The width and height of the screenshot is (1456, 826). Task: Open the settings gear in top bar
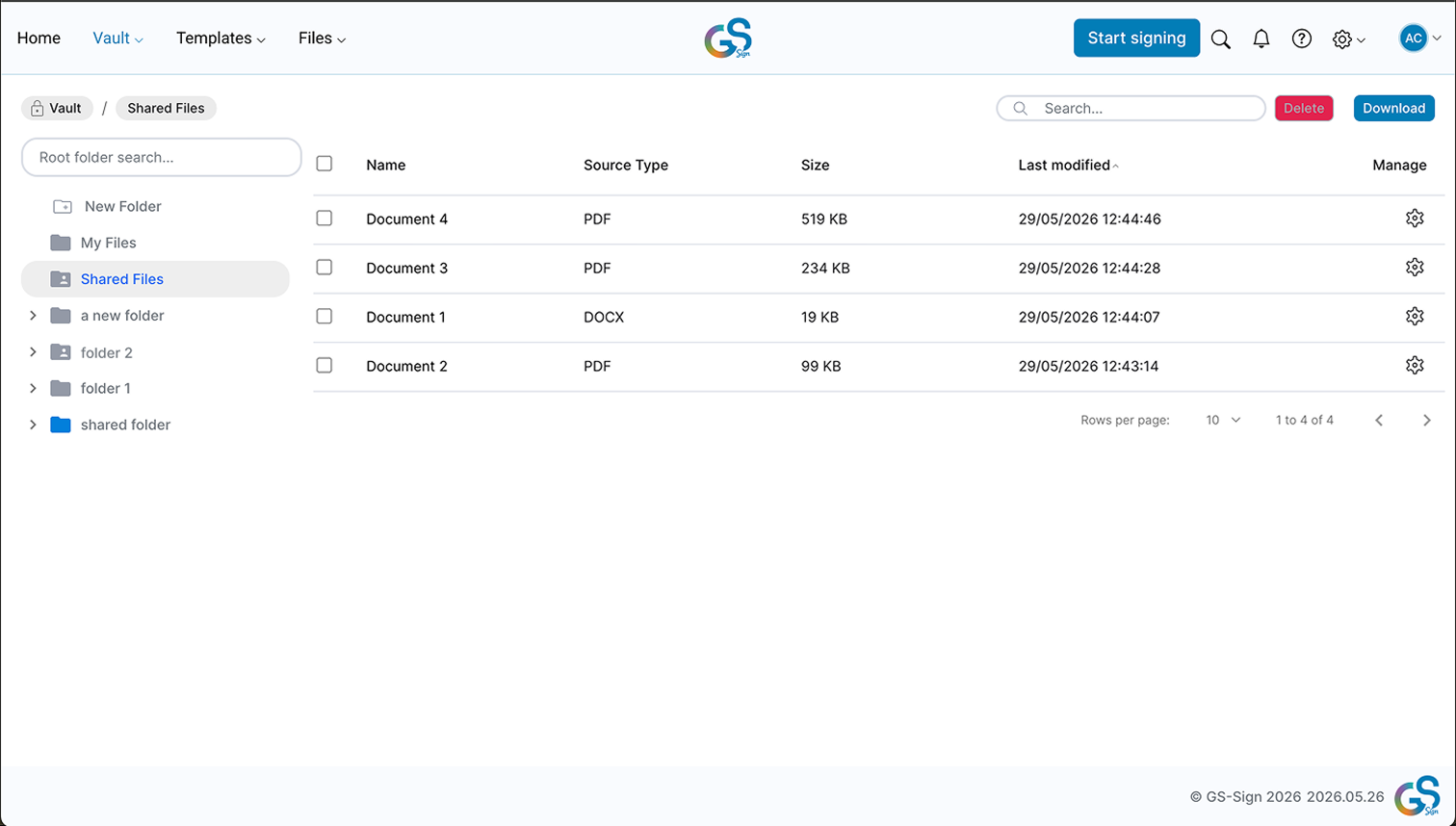1342,39
